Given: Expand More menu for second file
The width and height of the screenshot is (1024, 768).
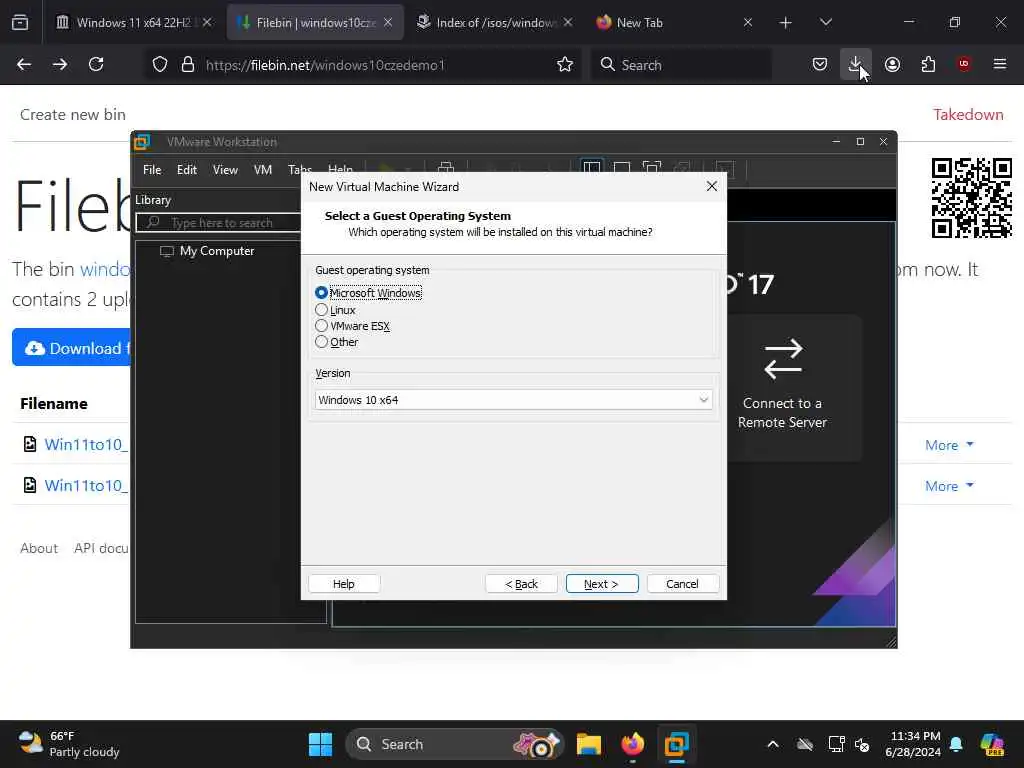Looking at the screenshot, I should coord(950,486).
